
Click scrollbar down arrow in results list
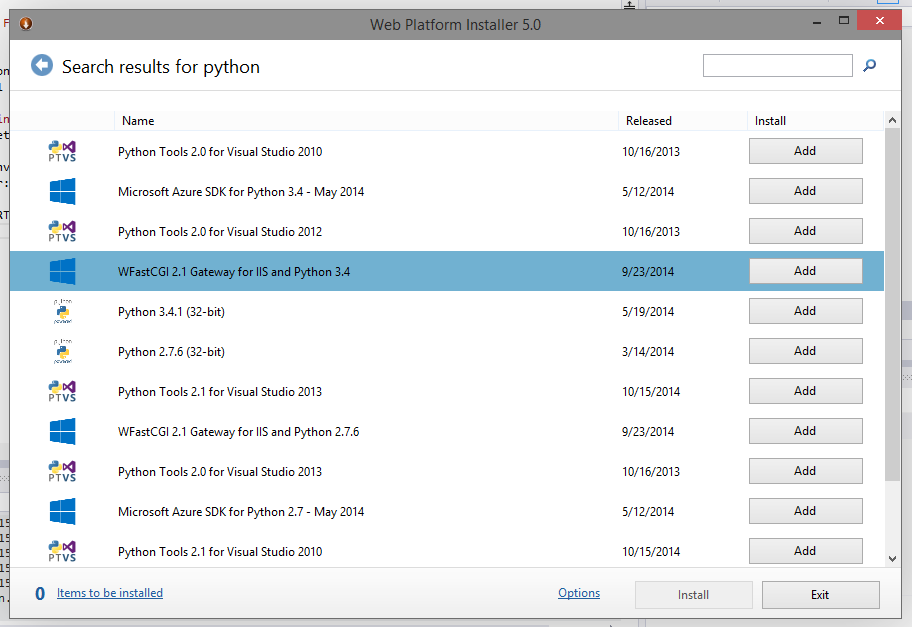[x=892, y=559]
